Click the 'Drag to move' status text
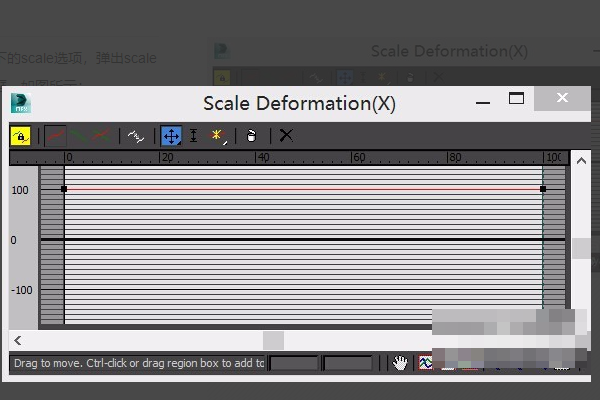 click(x=139, y=363)
